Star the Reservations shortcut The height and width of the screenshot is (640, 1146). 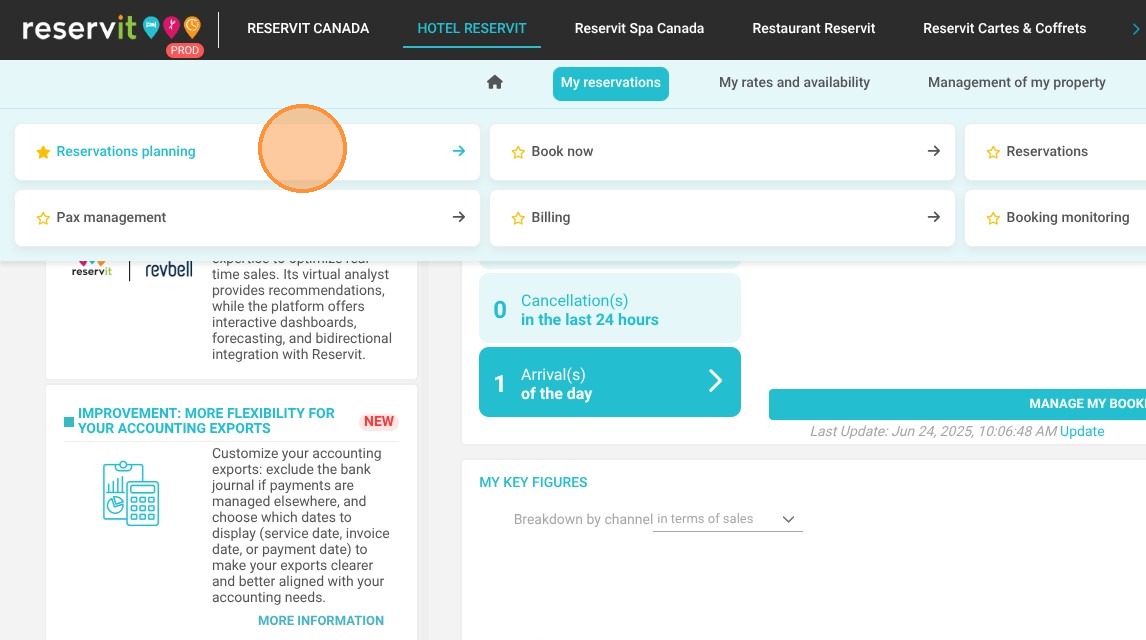pos(993,152)
